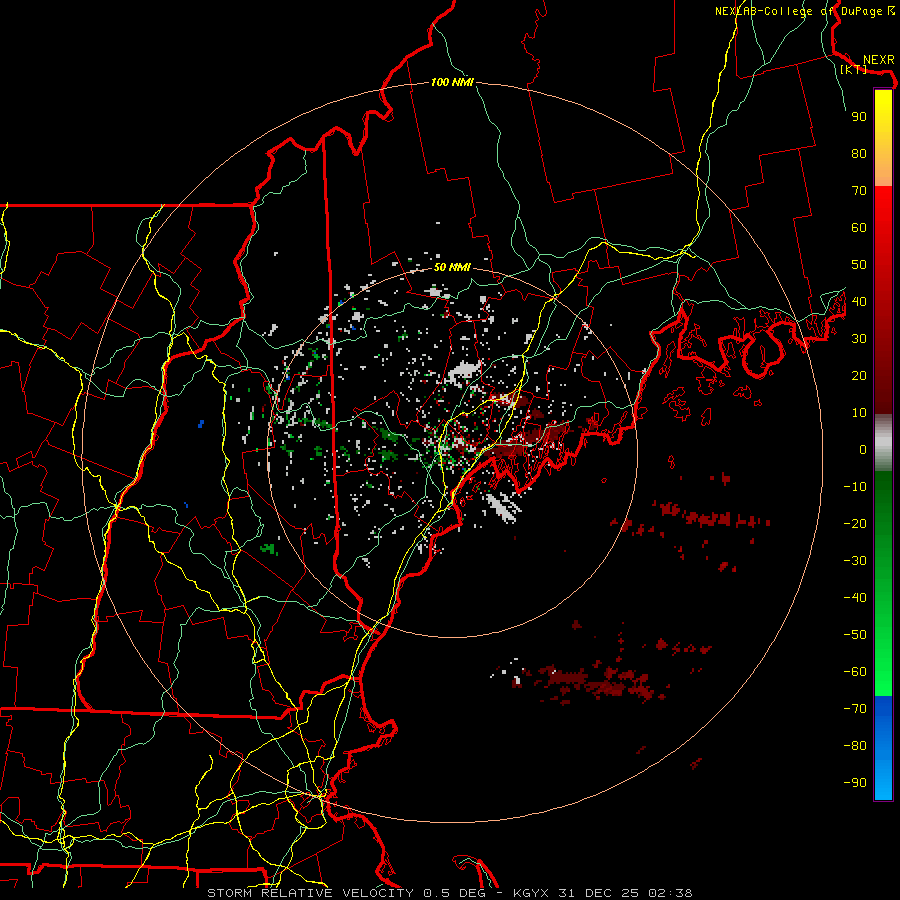Click the NEXR label above the color scale
The height and width of the screenshot is (900, 900).
878,60
